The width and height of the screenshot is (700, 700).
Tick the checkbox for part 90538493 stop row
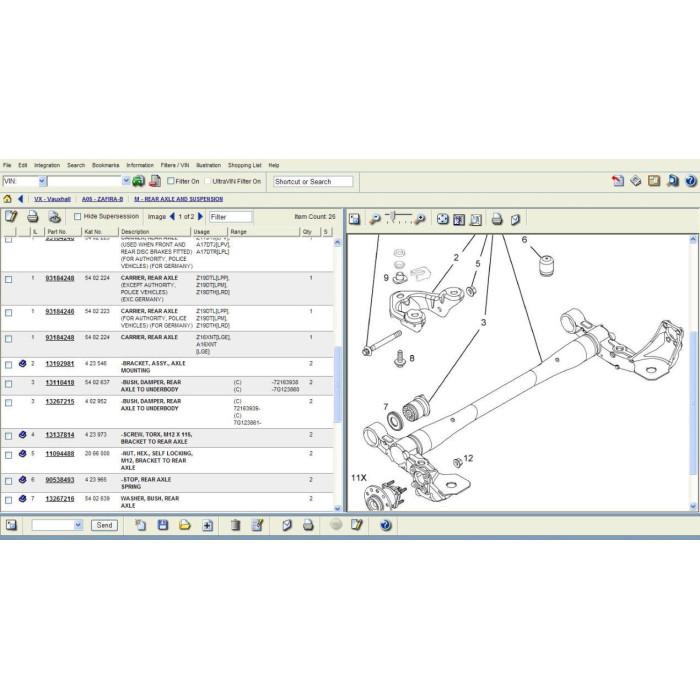[x=8, y=481]
